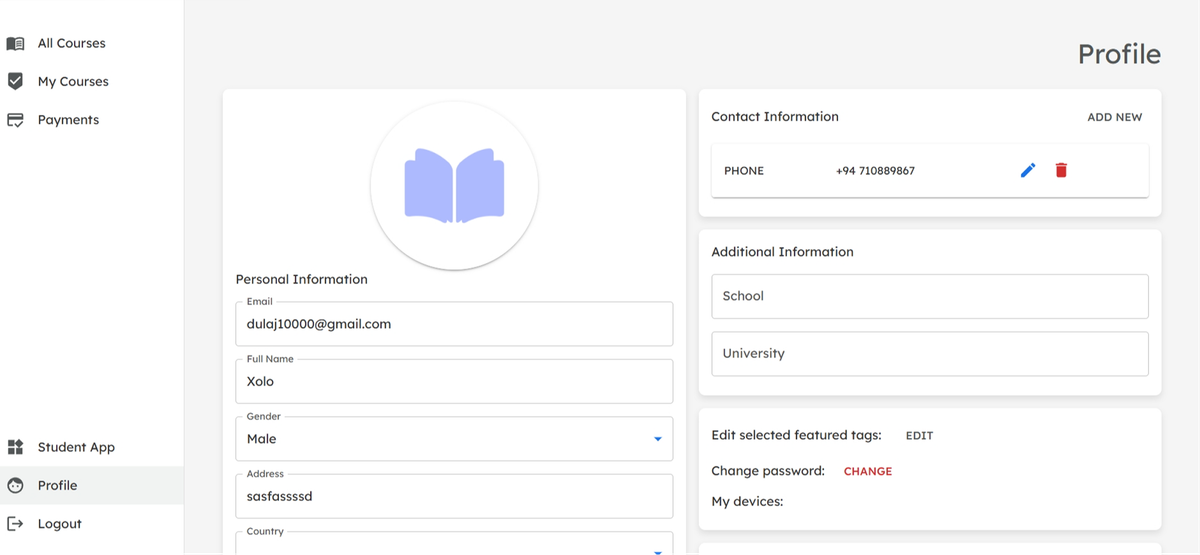Click EDIT for selected featured tags
Image resolution: width=1200 pixels, height=555 pixels.
tap(919, 436)
